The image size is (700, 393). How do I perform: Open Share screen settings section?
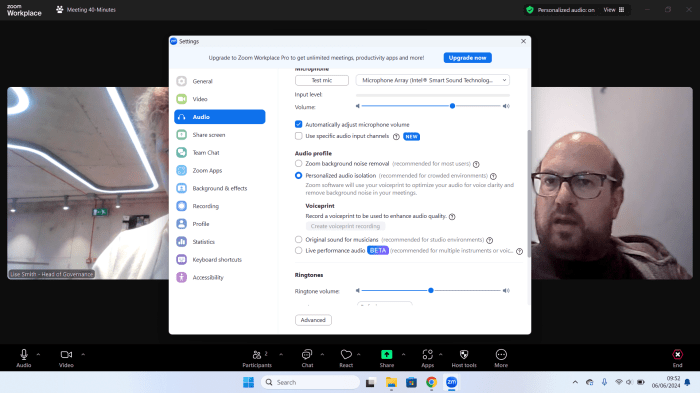click(x=220, y=135)
